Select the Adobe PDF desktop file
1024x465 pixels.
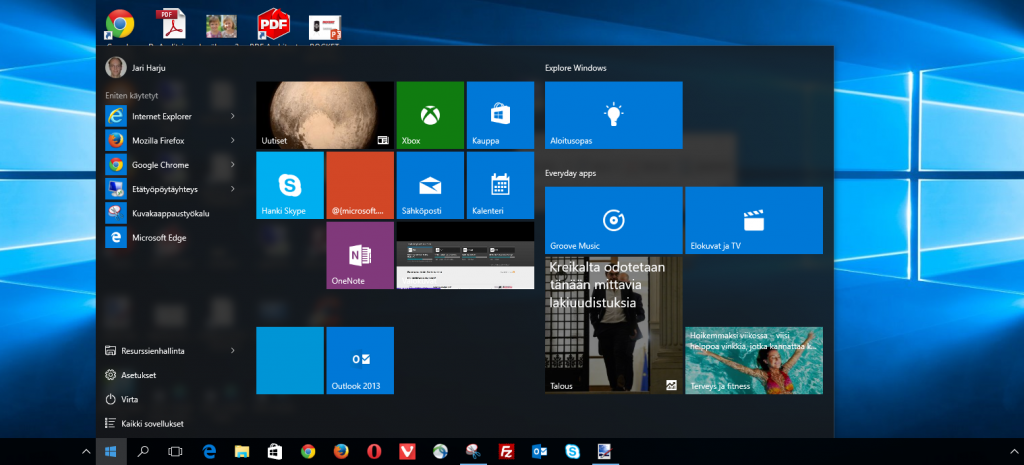tap(172, 26)
